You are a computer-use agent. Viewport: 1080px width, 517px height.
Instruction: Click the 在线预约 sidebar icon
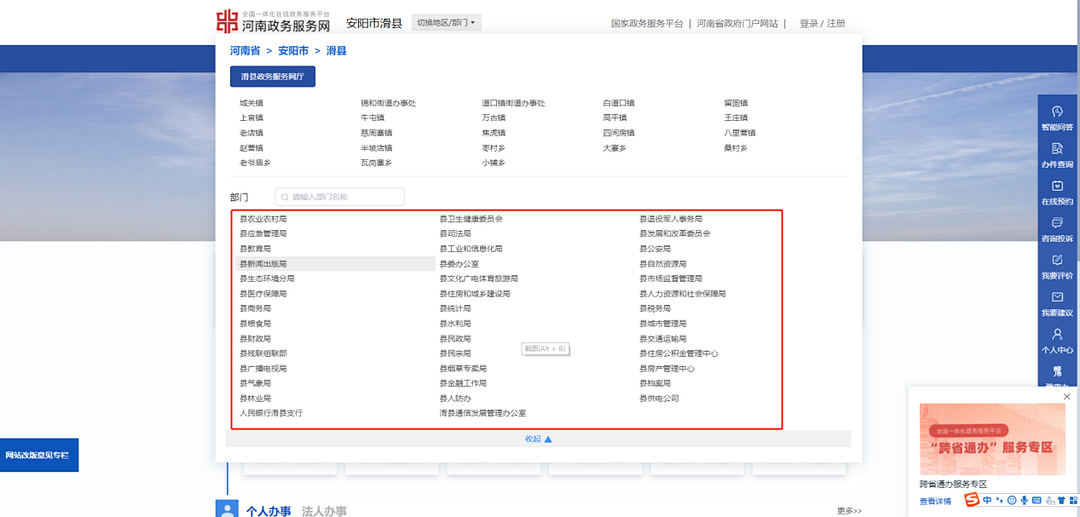(x=1057, y=186)
